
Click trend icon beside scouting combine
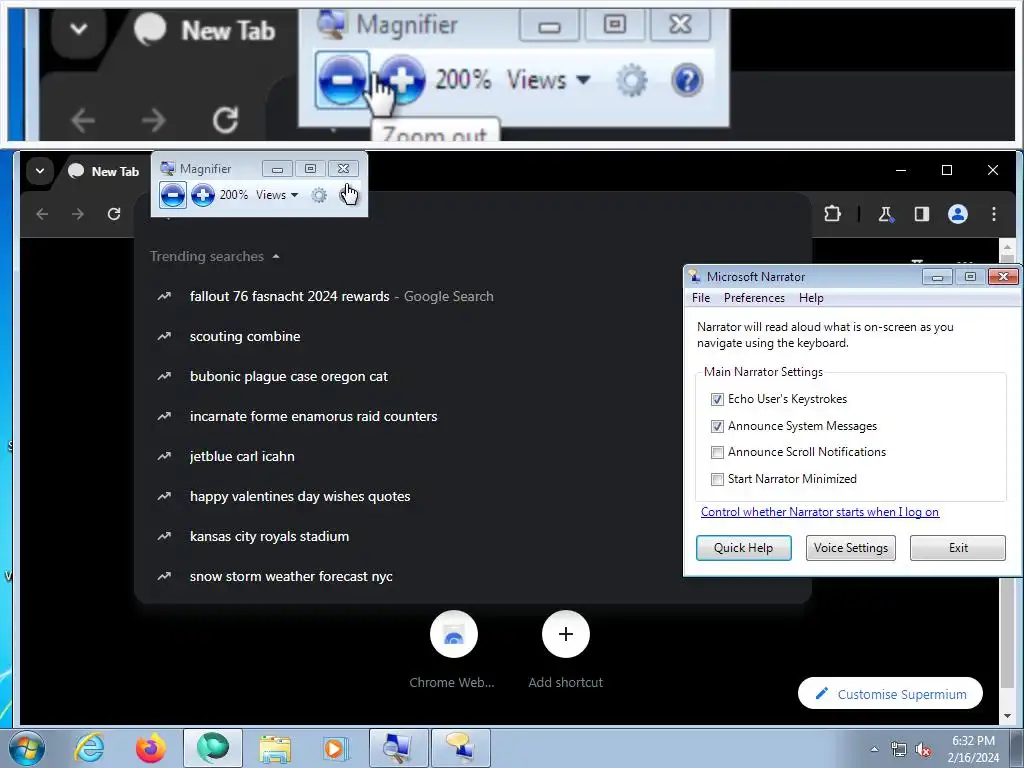coord(164,336)
